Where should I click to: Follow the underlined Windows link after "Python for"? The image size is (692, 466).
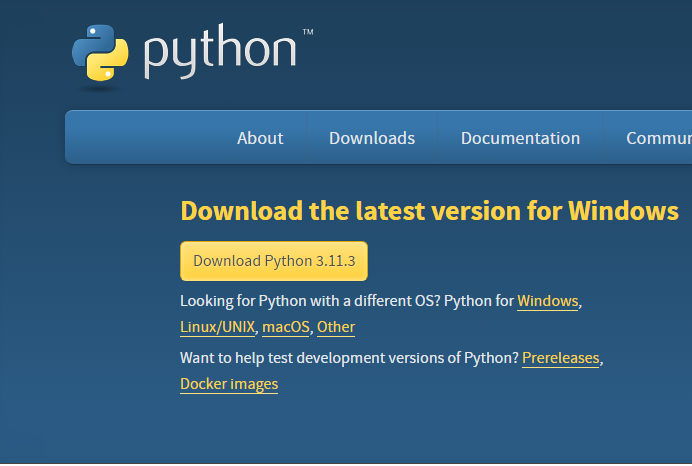(547, 301)
